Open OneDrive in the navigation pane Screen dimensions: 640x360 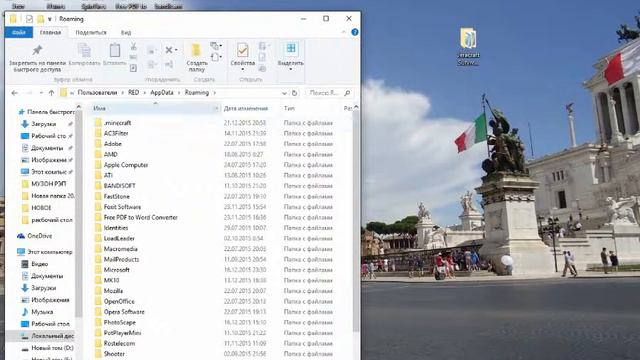click(39, 236)
